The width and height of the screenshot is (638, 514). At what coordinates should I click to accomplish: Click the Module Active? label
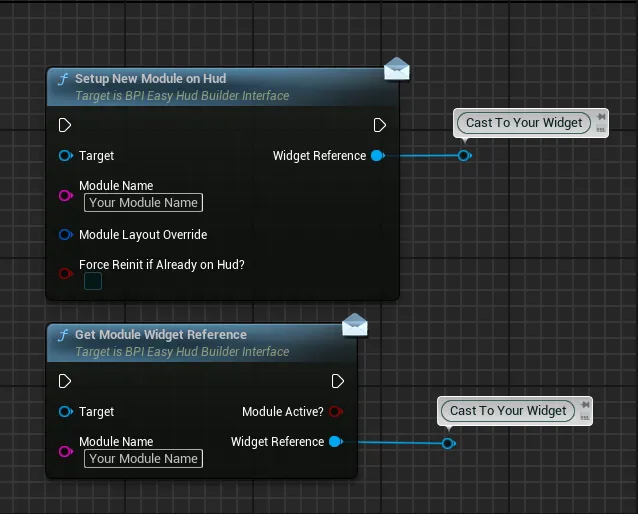pos(283,411)
